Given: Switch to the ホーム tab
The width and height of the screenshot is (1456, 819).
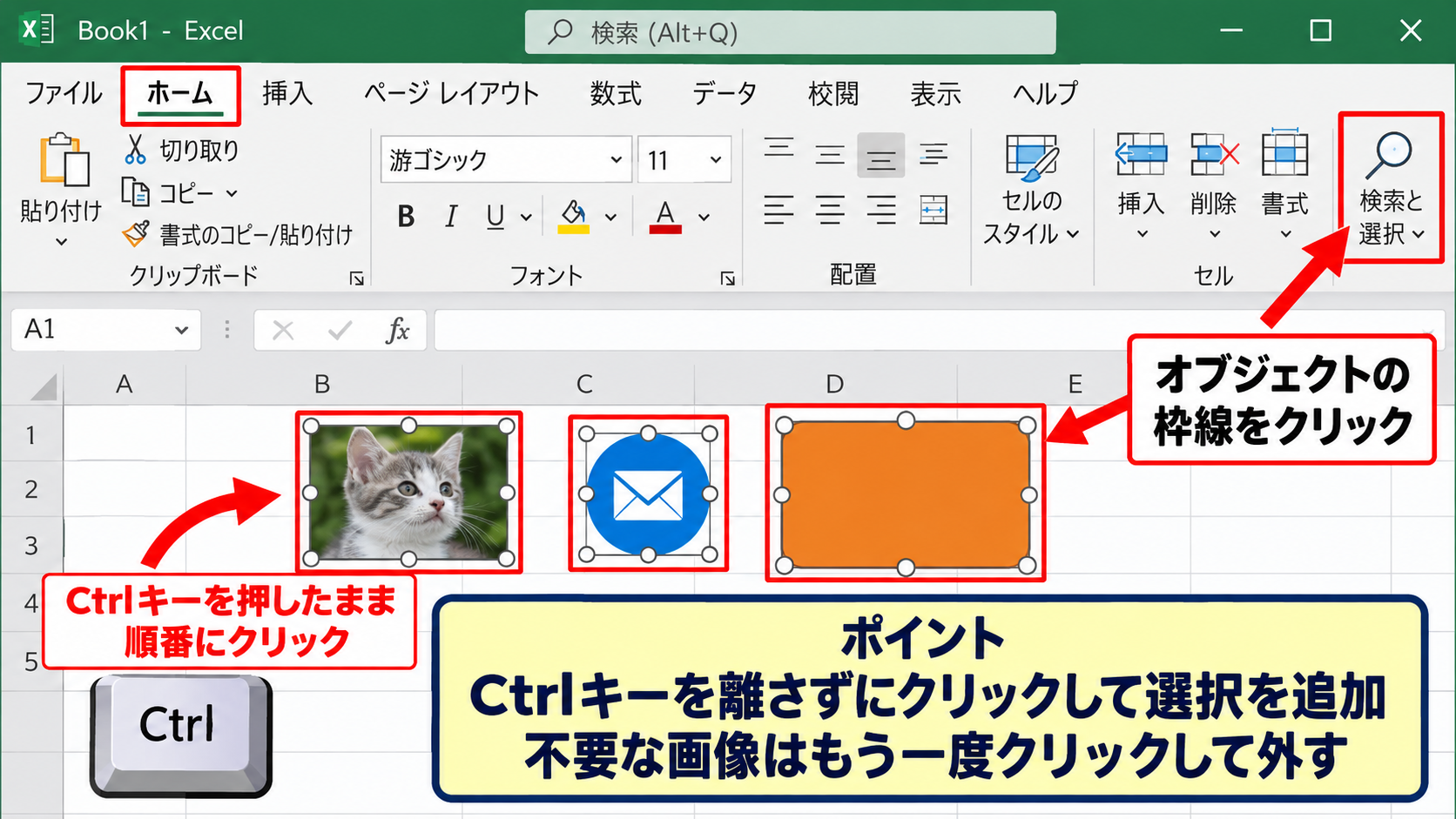Looking at the screenshot, I should [x=180, y=92].
